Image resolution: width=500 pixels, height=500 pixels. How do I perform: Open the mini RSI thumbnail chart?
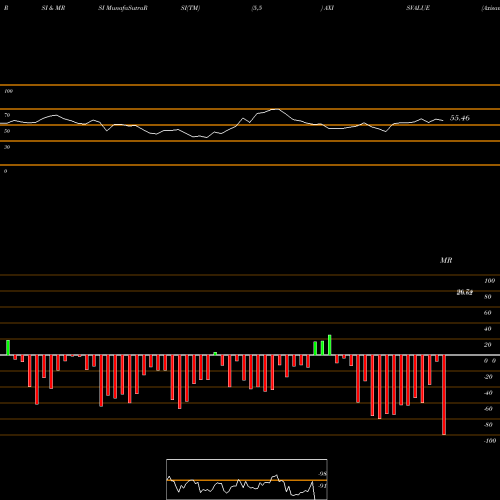pyautogui.click(x=247, y=479)
